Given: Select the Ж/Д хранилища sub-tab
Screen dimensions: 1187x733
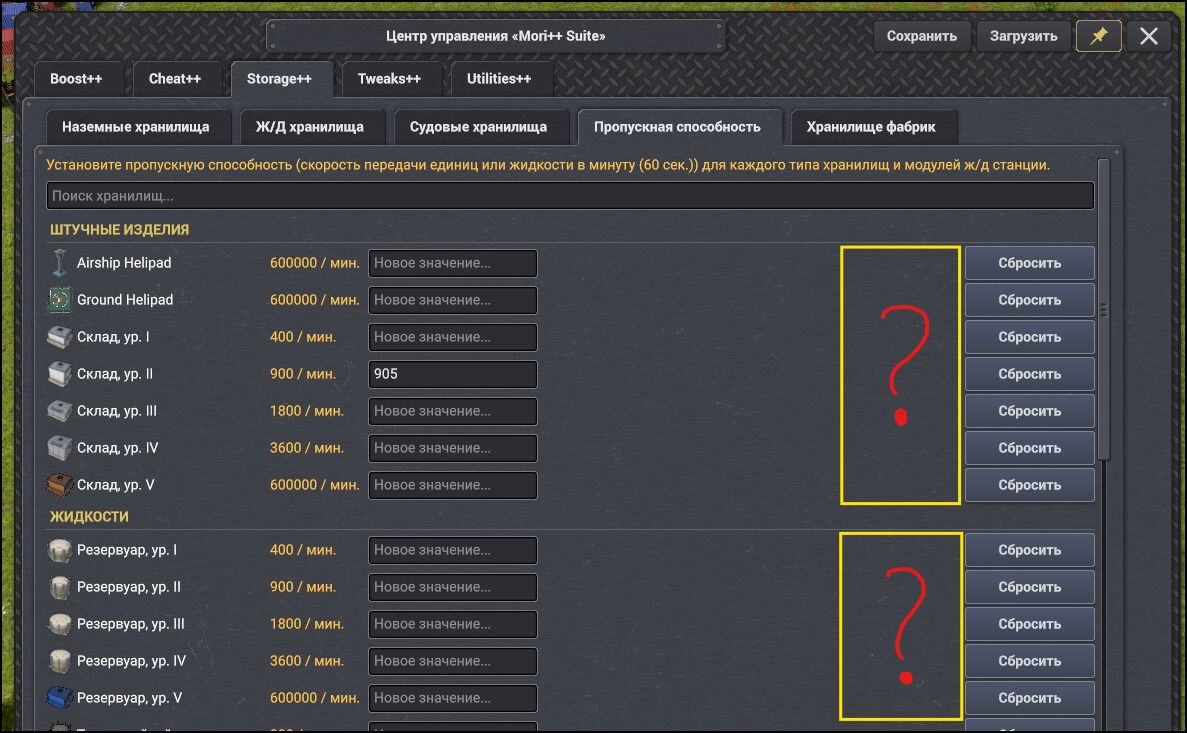Looking at the screenshot, I should pos(310,126).
